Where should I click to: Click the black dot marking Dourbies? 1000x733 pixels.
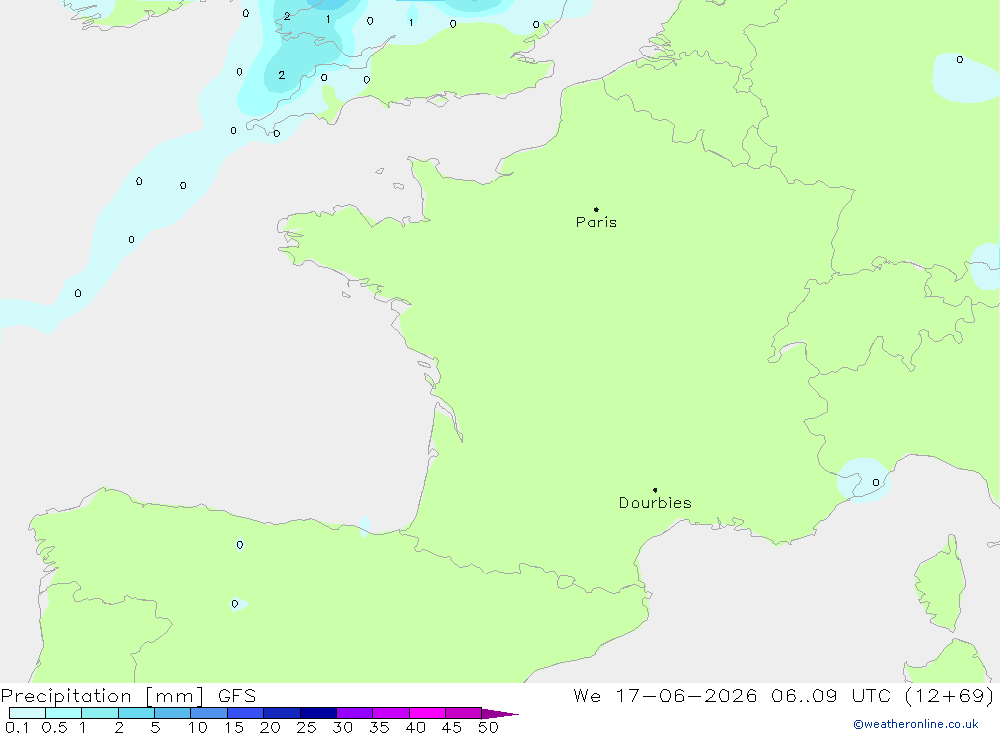[655, 490]
